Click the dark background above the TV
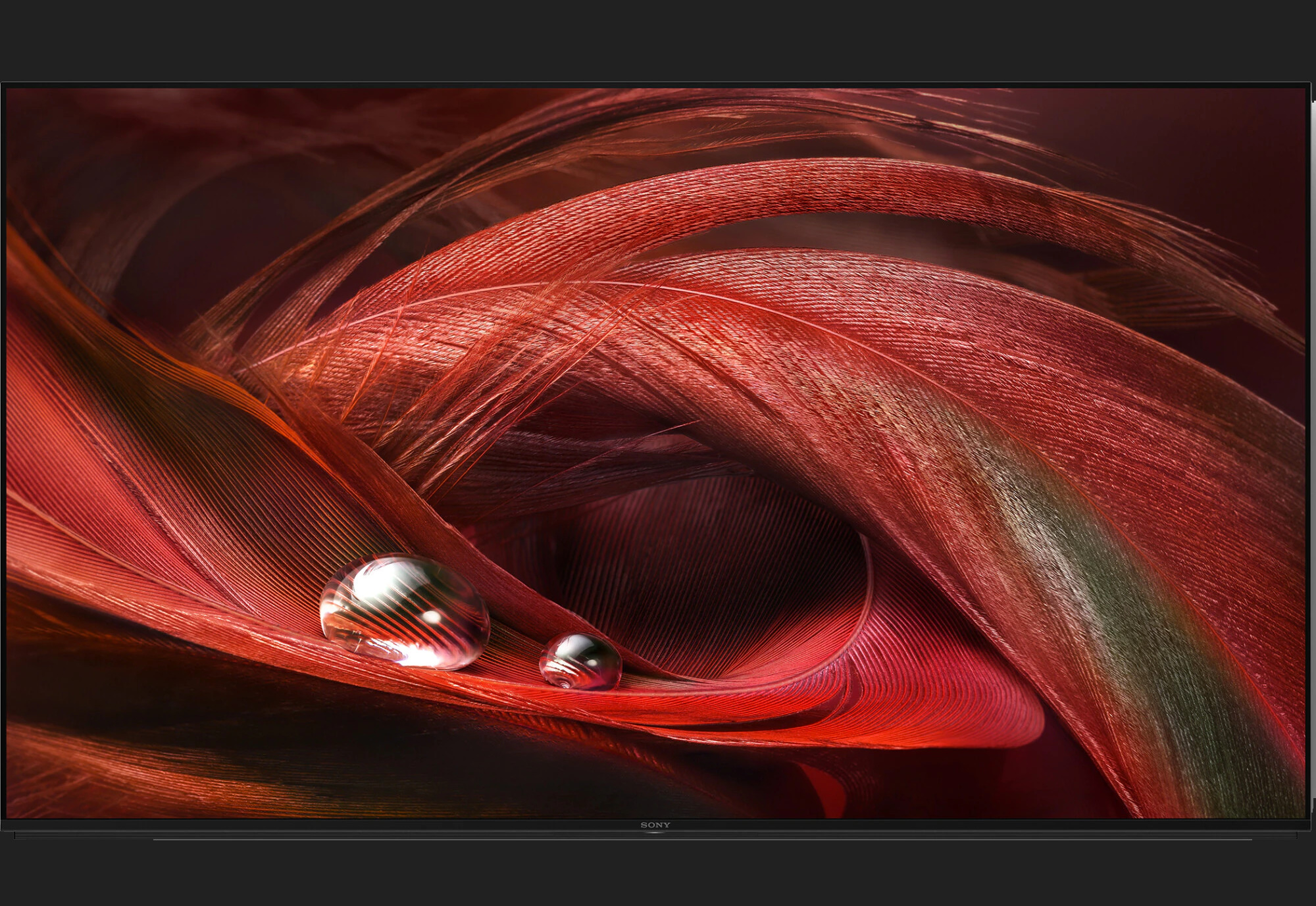This screenshot has height=906, width=1316. tap(658, 39)
